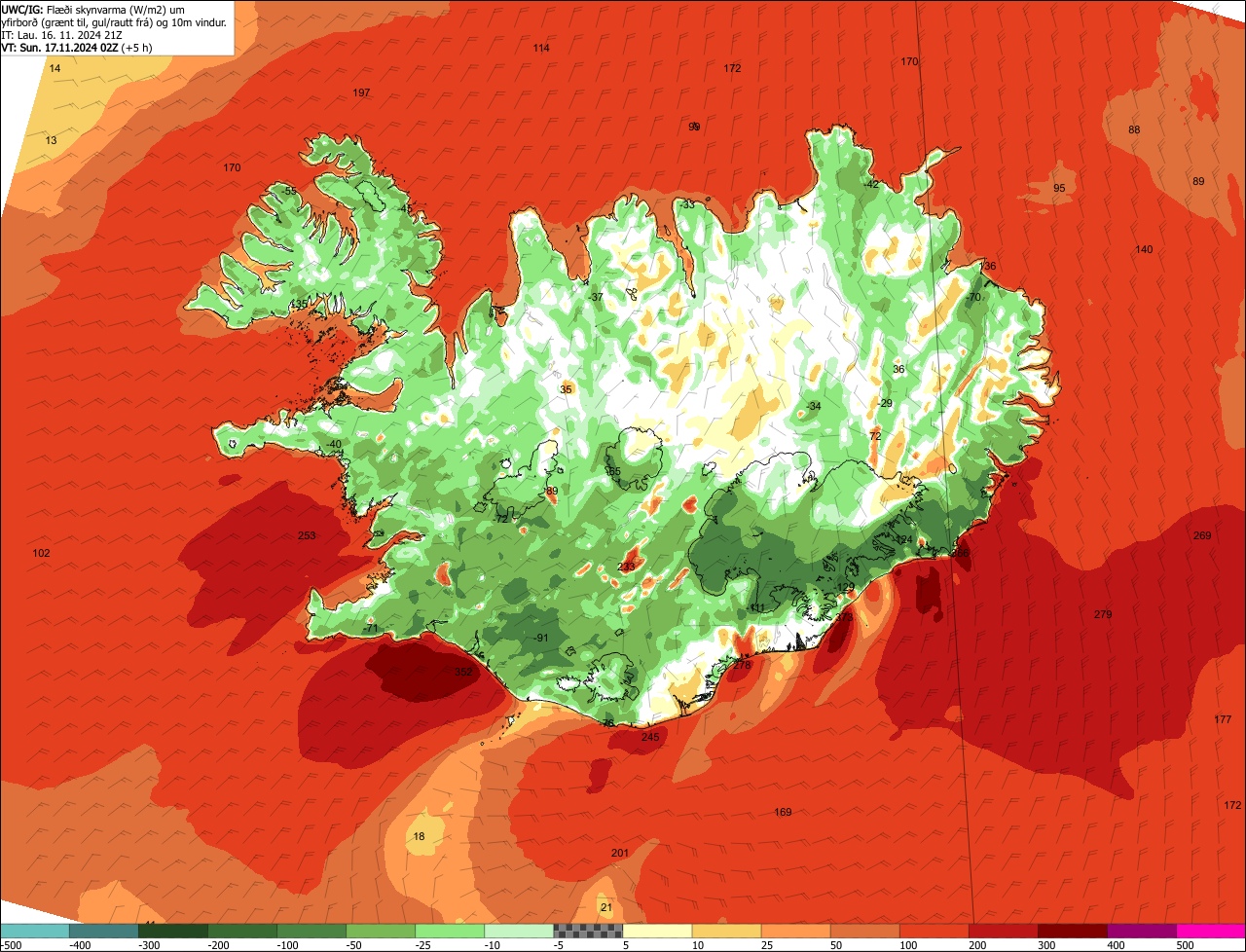The image size is (1246, 952).
Task: Select the -71 value on the map
Action: tap(370, 629)
